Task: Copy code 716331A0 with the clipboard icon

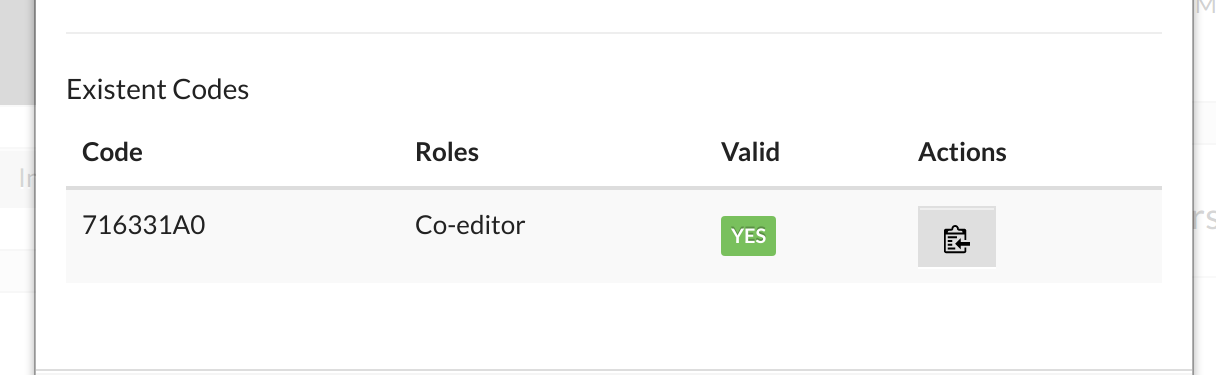Action: pyautogui.click(x=956, y=237)
